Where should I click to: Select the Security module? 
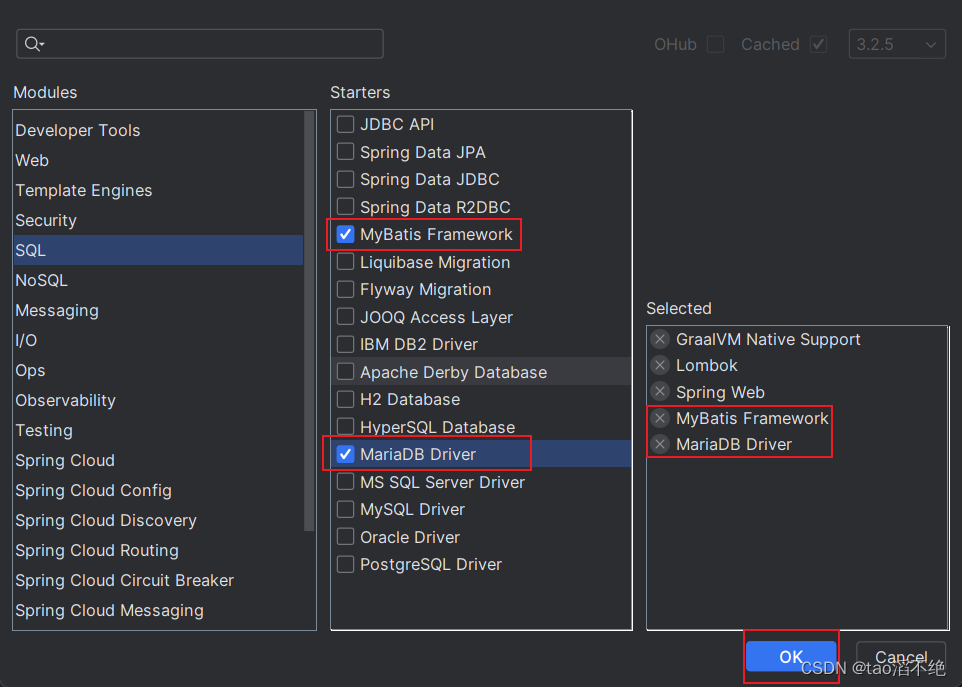click(x=158, y=220)
